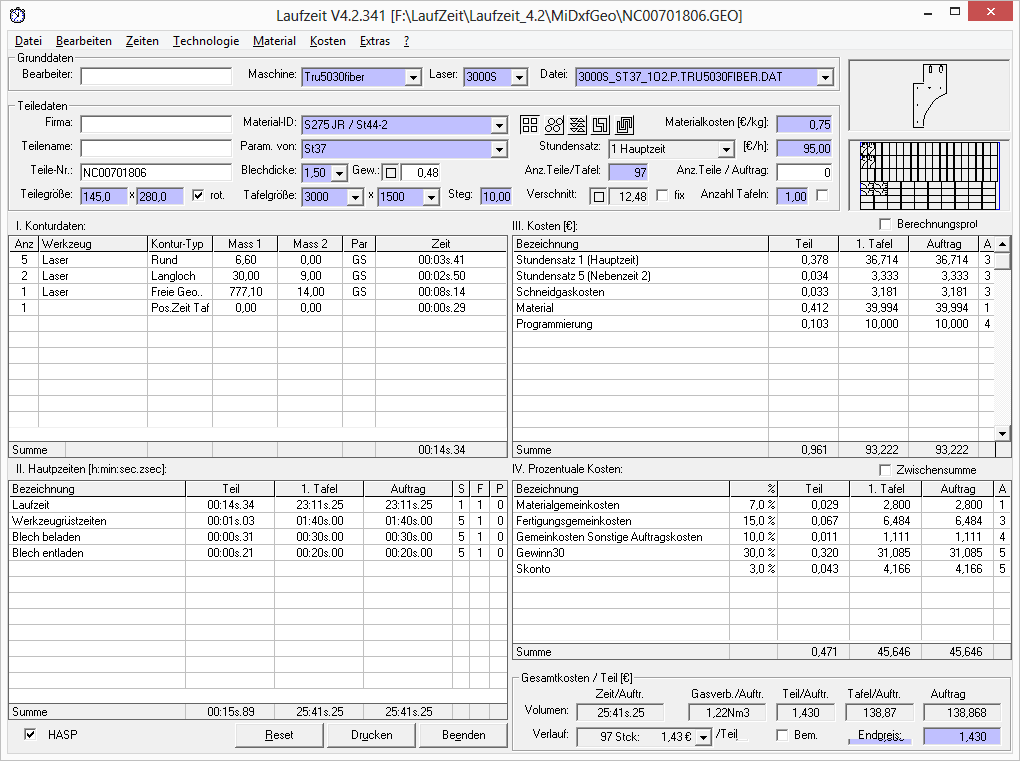The width and height of the screenshot is (1020, 761).
Task: Open the Technologie menu
Action: tap(206, 41)
